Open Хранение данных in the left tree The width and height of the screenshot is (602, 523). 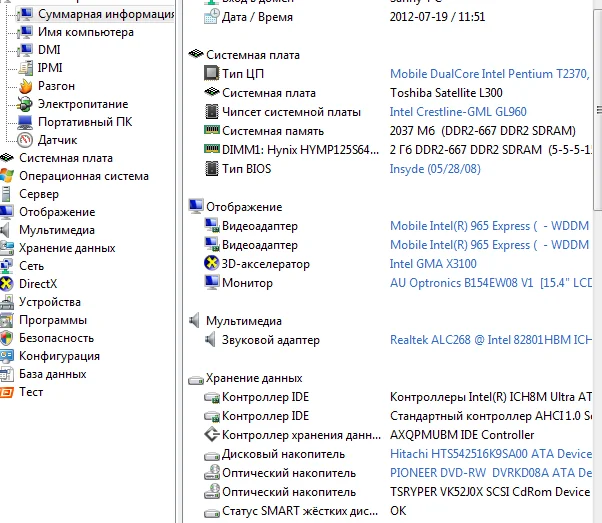tap(67, 248)
